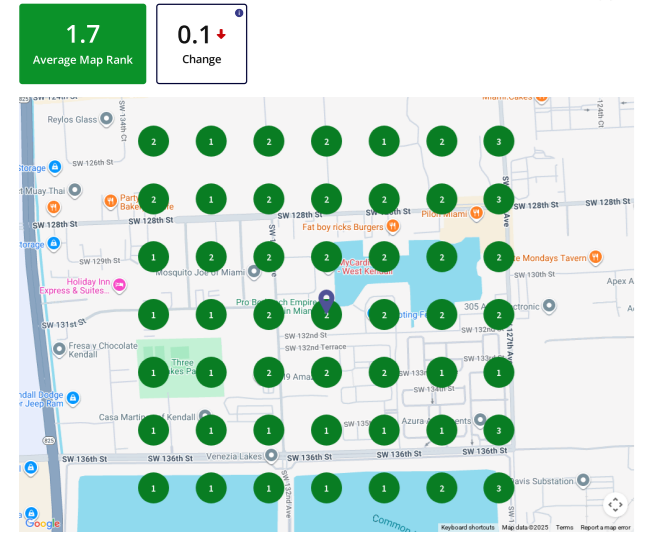Open Keyboard shortcuts on the map
666x541 pixels.
pos(467,527)
